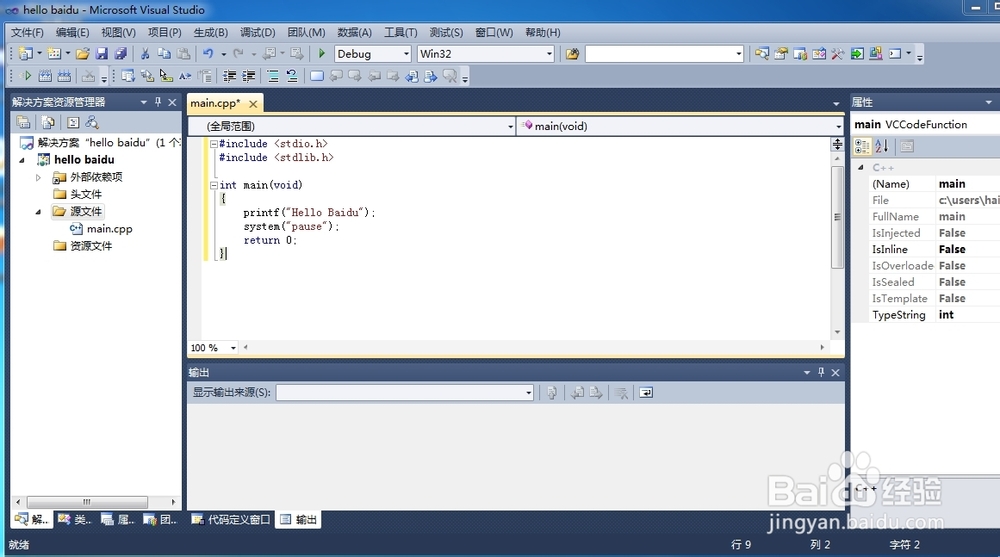This screenshot has height=557, width=1000.
Task: Sort properties by category icon
Action: 862,147
